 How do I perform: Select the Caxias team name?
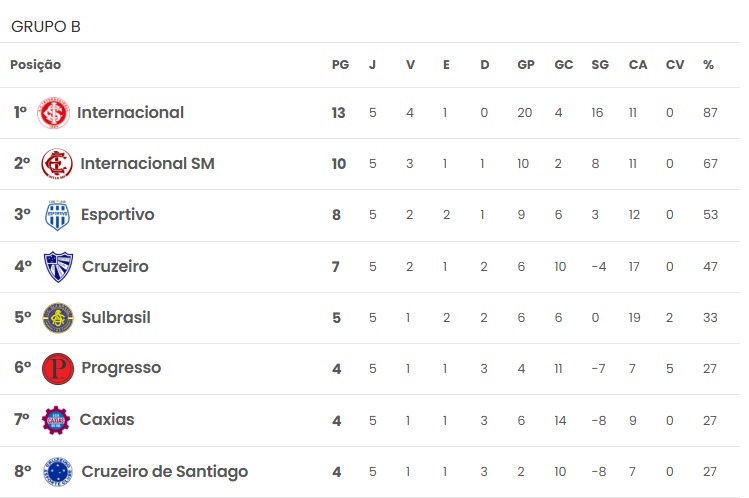pos(107,420)
